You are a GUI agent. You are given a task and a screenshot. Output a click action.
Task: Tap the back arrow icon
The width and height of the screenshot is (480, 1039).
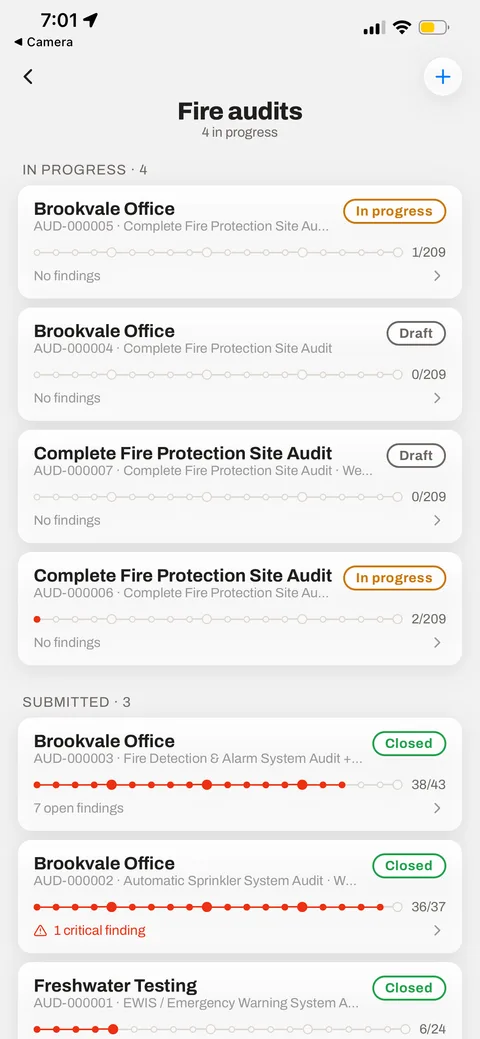pyautogui.click(x=28, y=76)
